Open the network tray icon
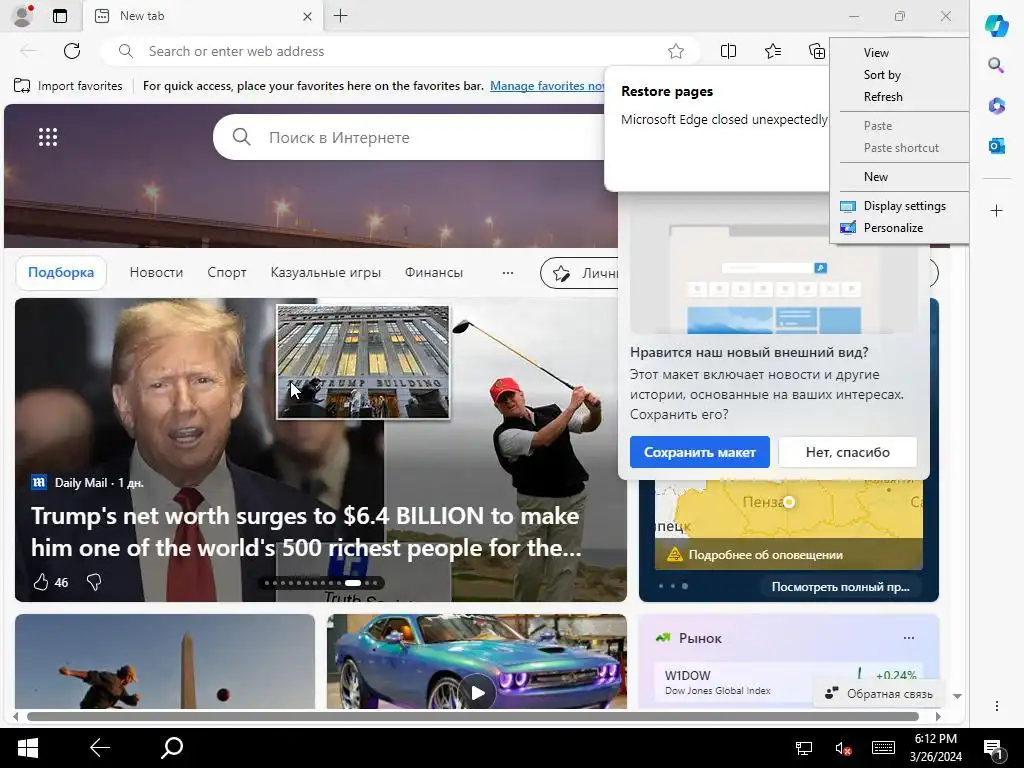1024x768 pixels. pyautogui.click(x=804, y=748)
